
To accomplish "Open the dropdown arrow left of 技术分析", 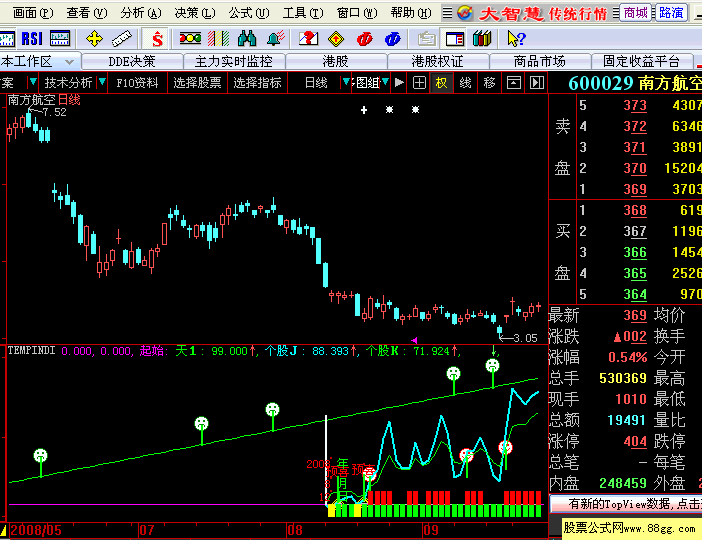I will point(32,82).
